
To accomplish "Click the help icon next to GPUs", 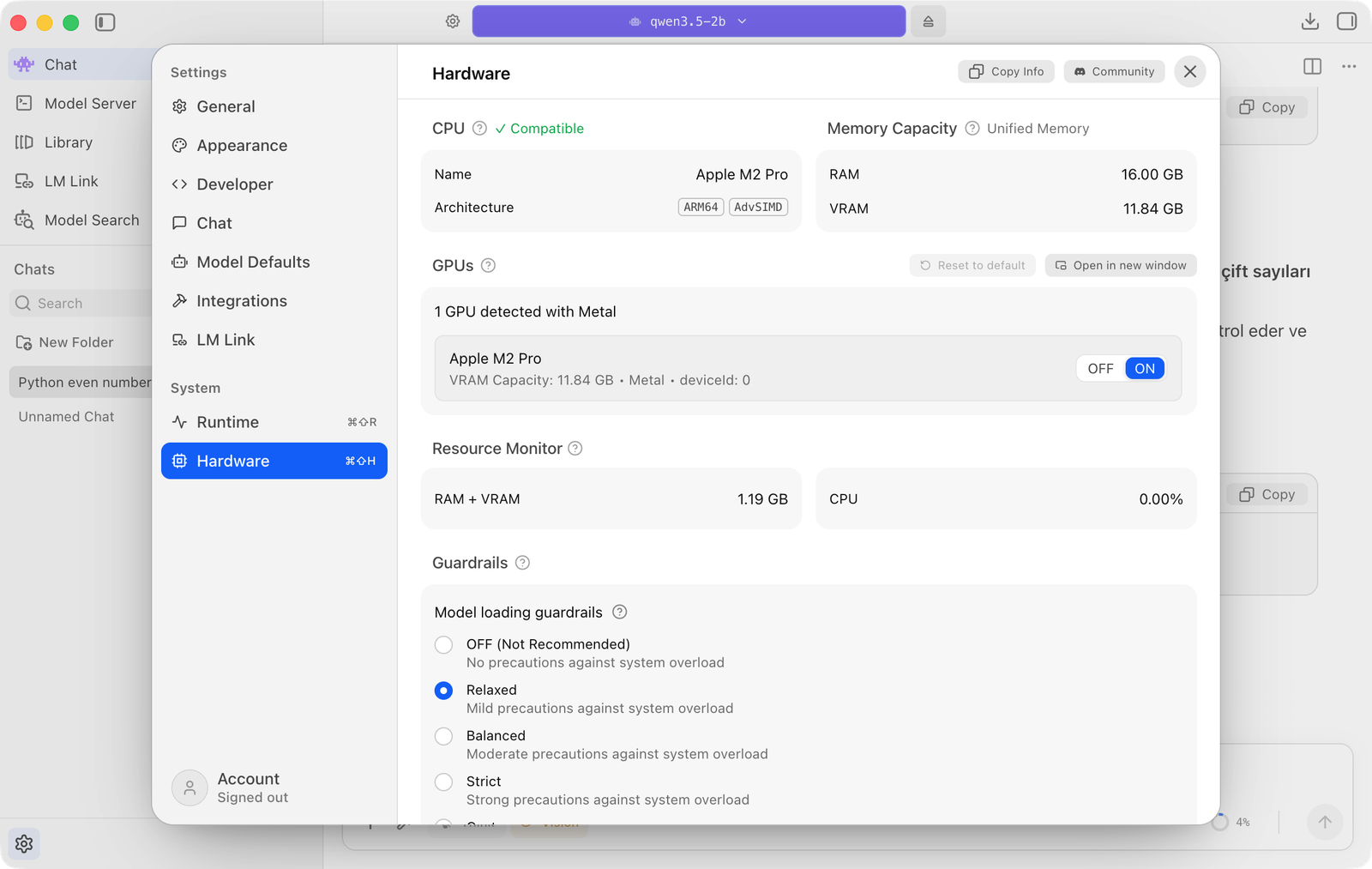I will coord(488,266).
